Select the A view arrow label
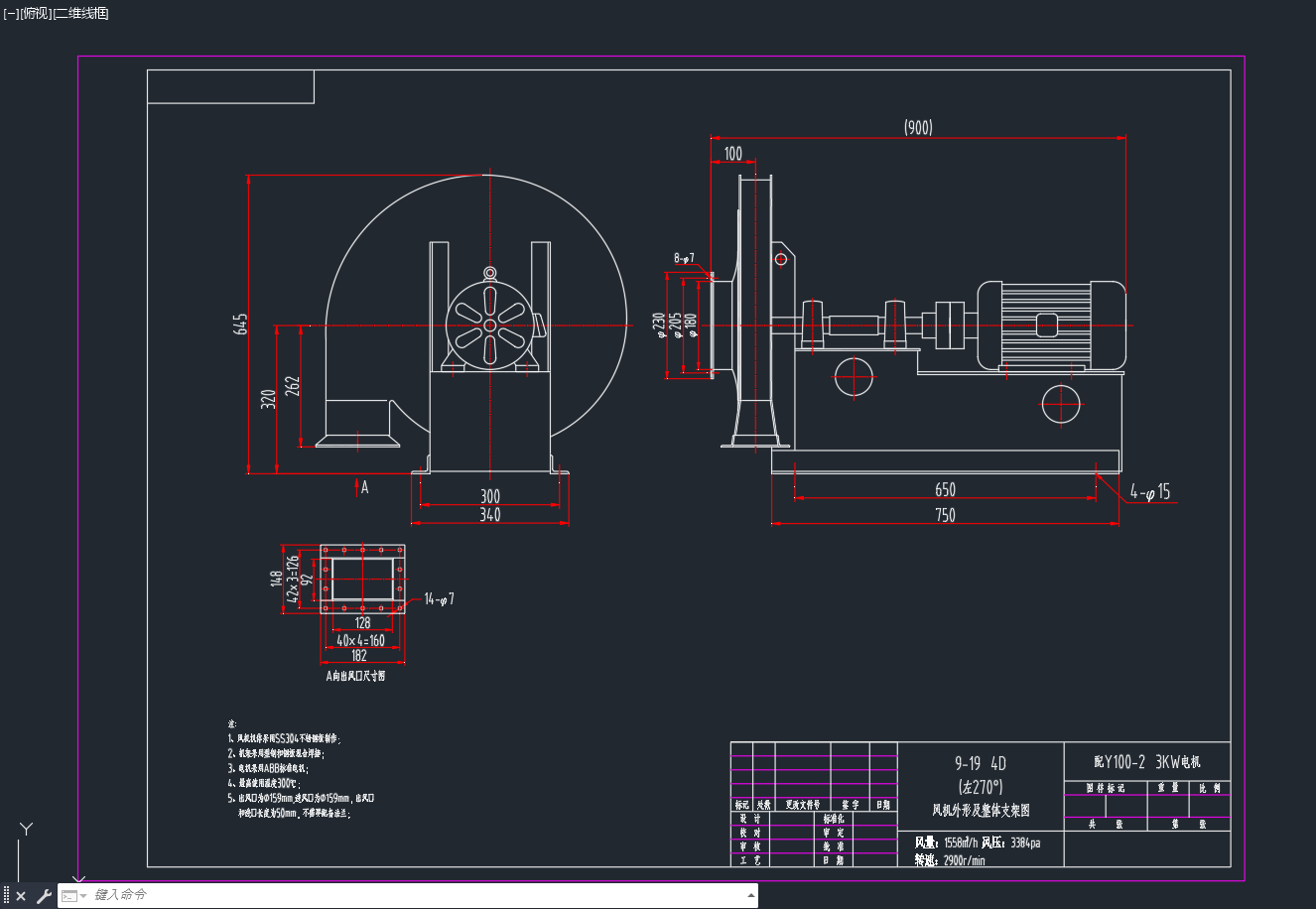 click(x=364, y=487)
